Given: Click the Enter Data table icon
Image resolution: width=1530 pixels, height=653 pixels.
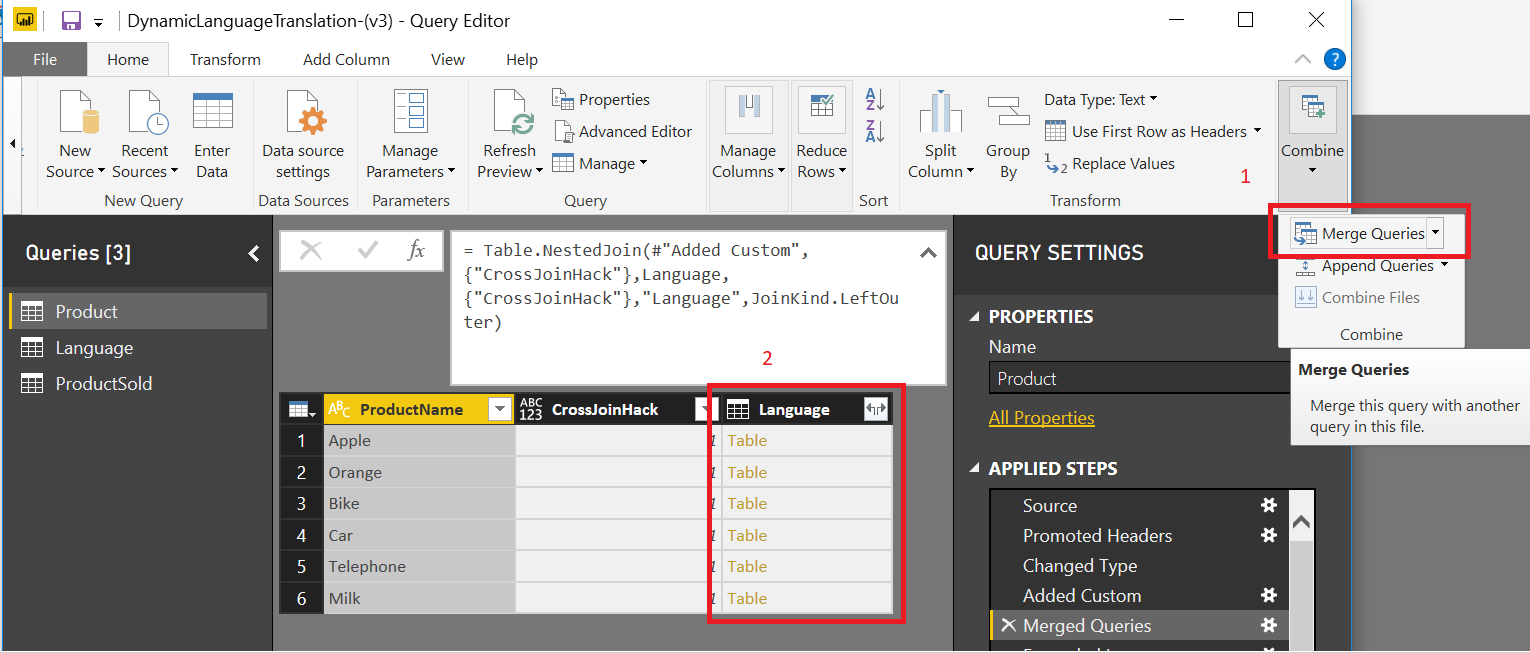Looking at the screenshot, I should [x=212, y=111].
